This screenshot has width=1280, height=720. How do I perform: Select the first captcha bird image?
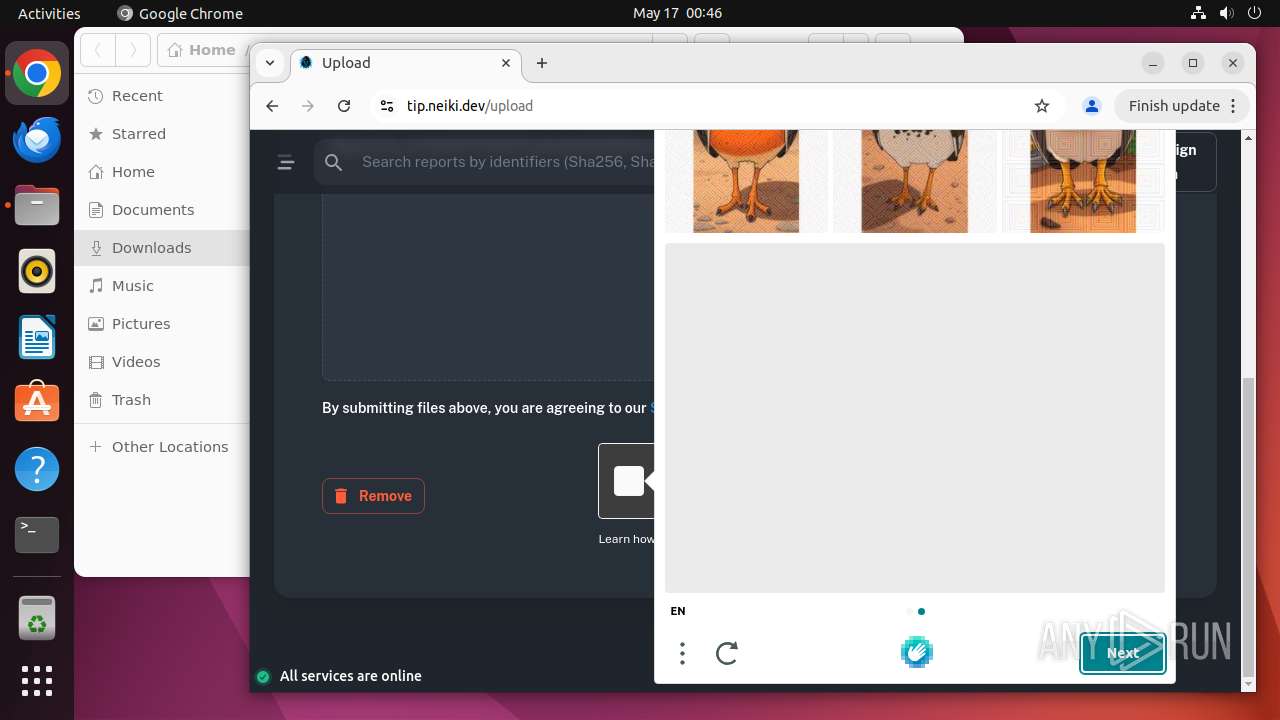[x=746, y=181]
